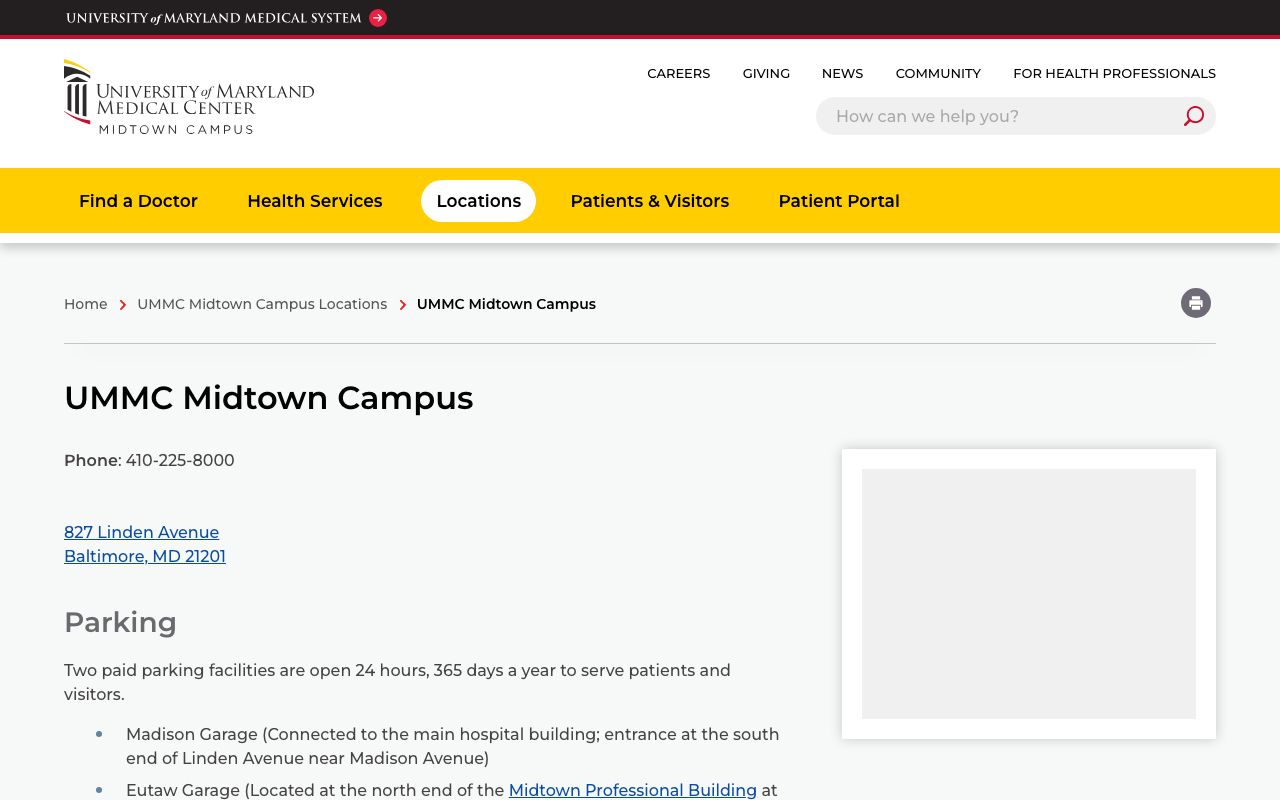Click the print page icon
Screen dimensions: 1280x800
(x=1196, y=303)
